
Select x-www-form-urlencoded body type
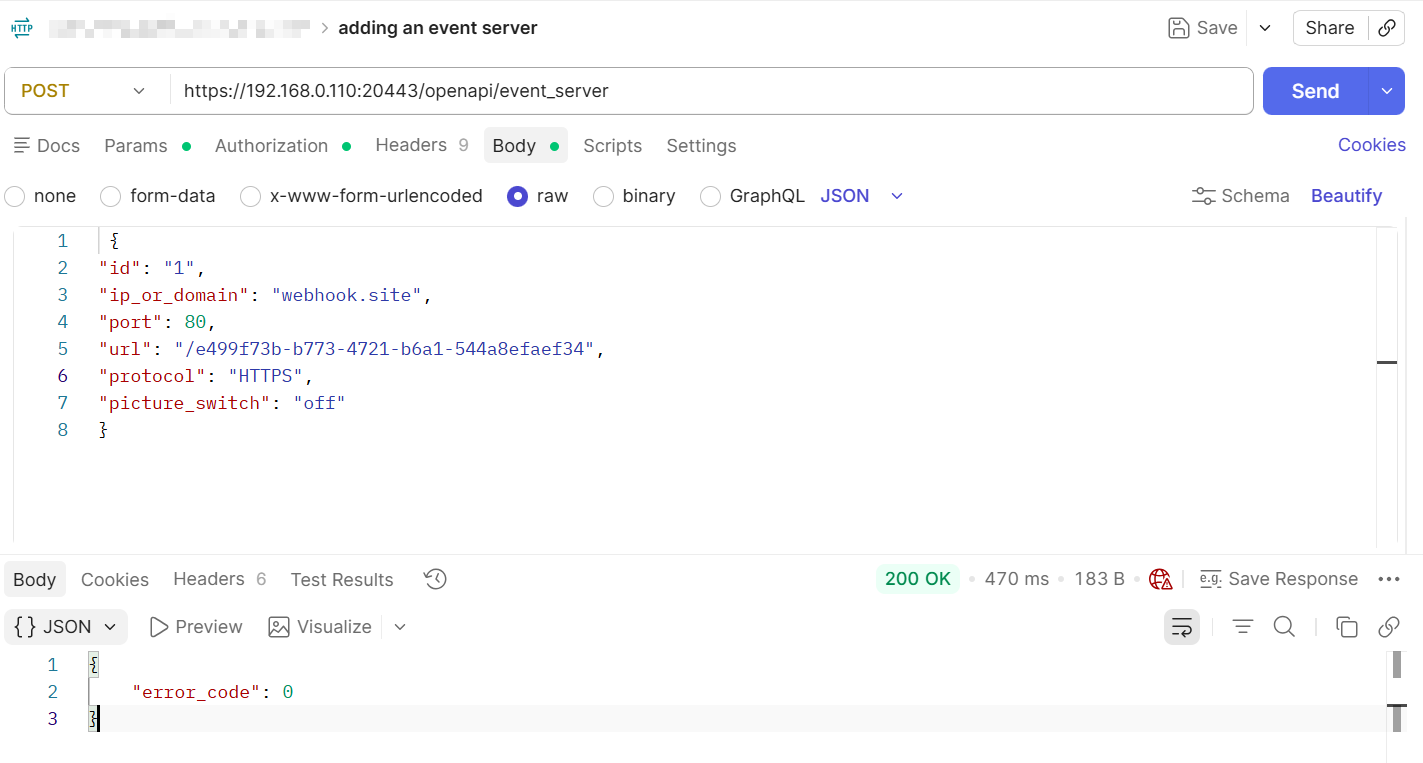(251, 196)
